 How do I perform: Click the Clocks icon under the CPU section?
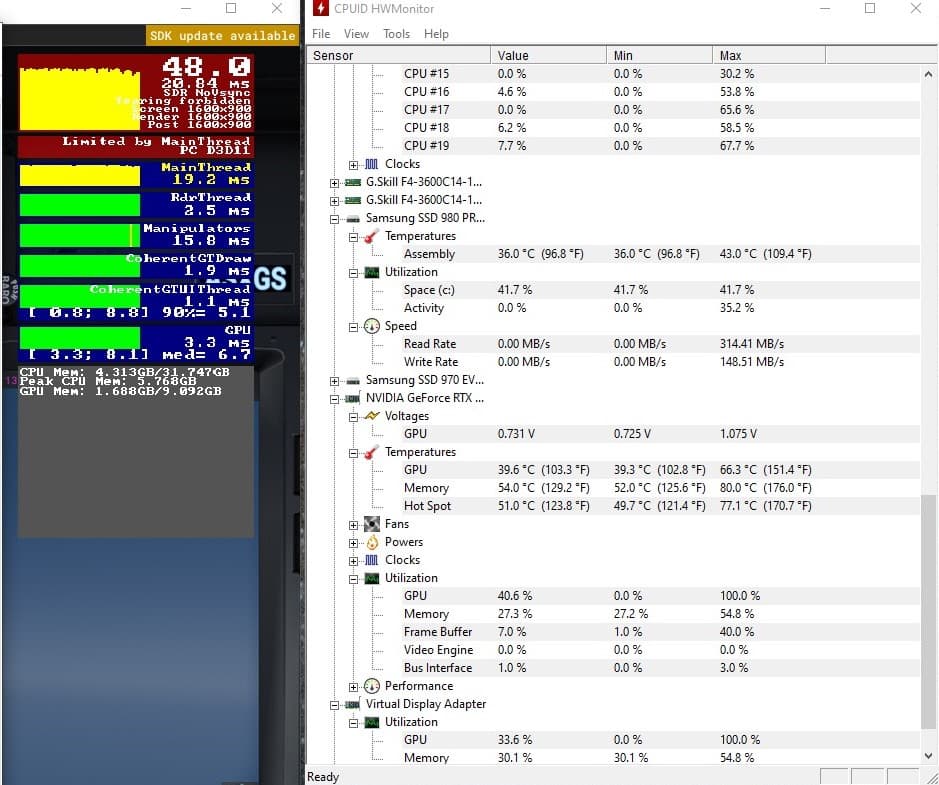[371, 164]
